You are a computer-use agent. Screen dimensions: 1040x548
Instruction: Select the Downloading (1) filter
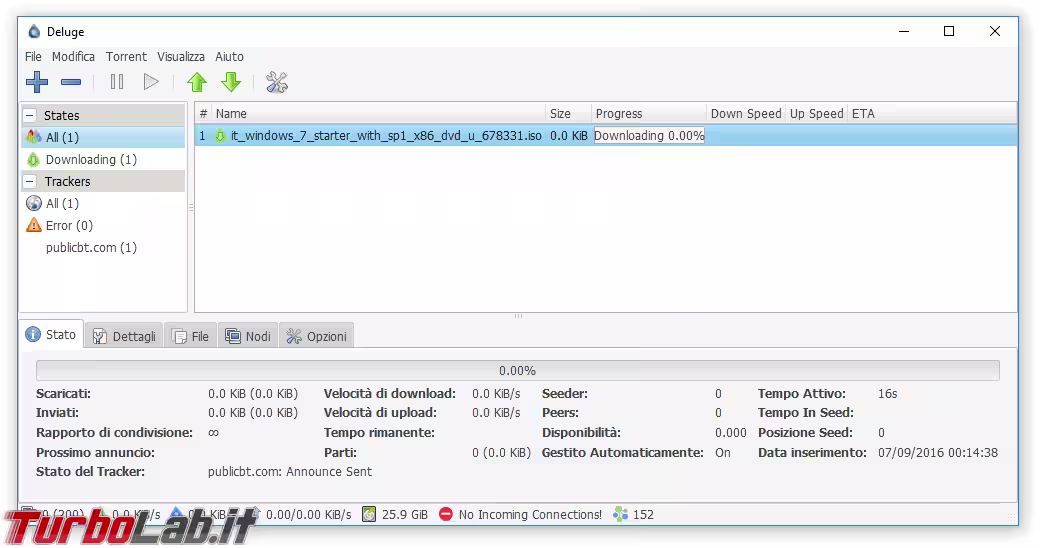pyautogui.click(x=91, y=159)
